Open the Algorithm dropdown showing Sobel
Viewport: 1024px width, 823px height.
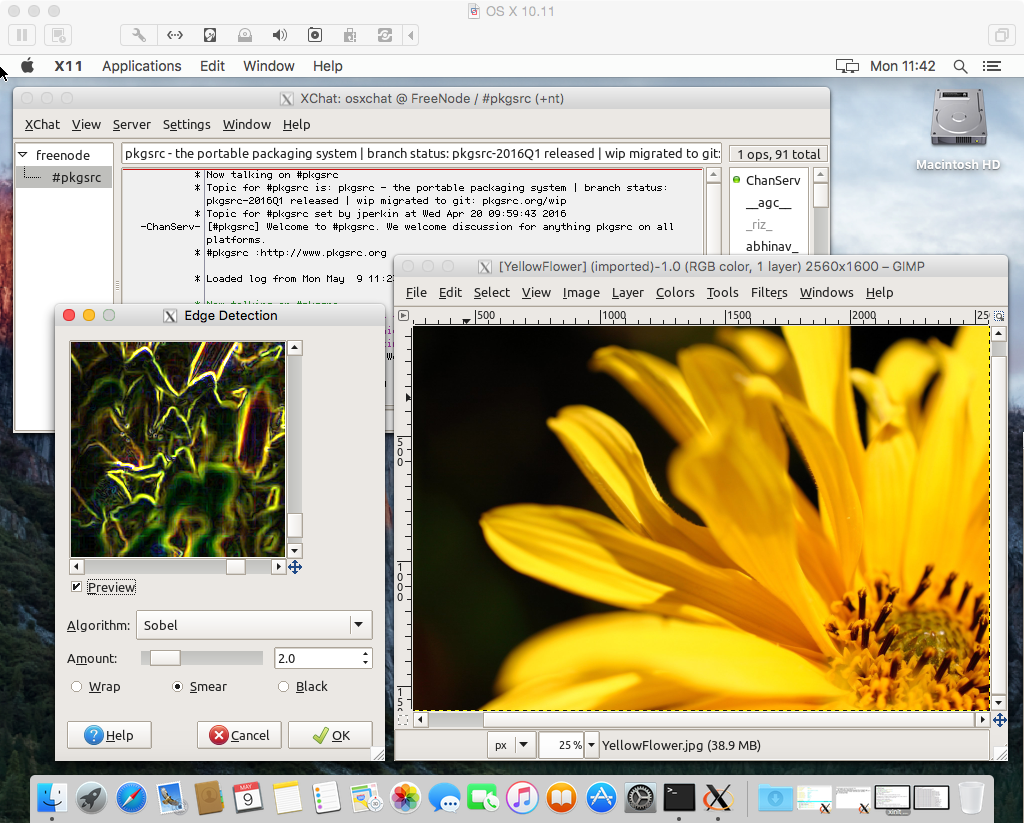pos(254,625)
